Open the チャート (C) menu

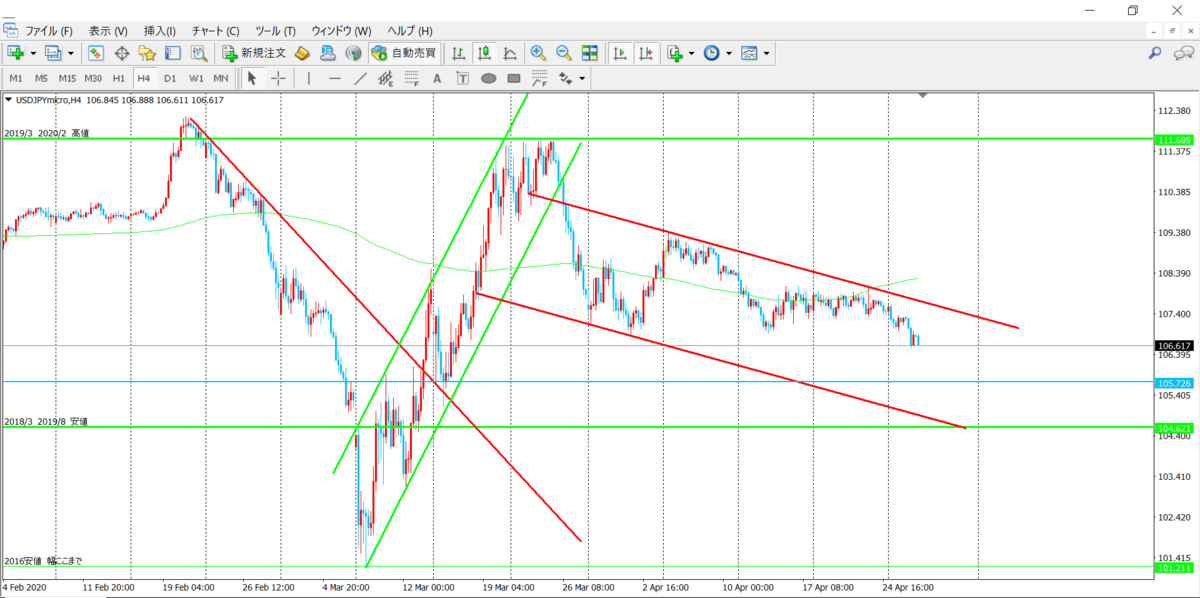point(215,31)
